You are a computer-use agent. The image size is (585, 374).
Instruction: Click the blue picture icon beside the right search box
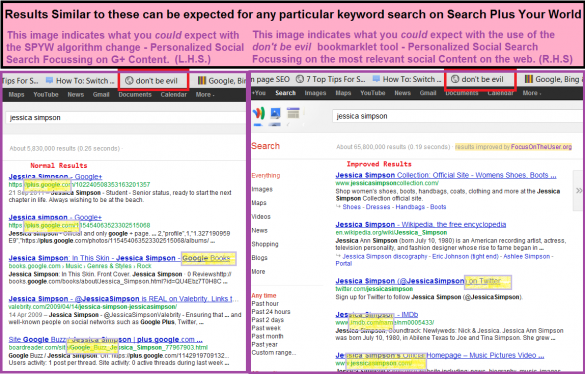[x=275, y=113]
